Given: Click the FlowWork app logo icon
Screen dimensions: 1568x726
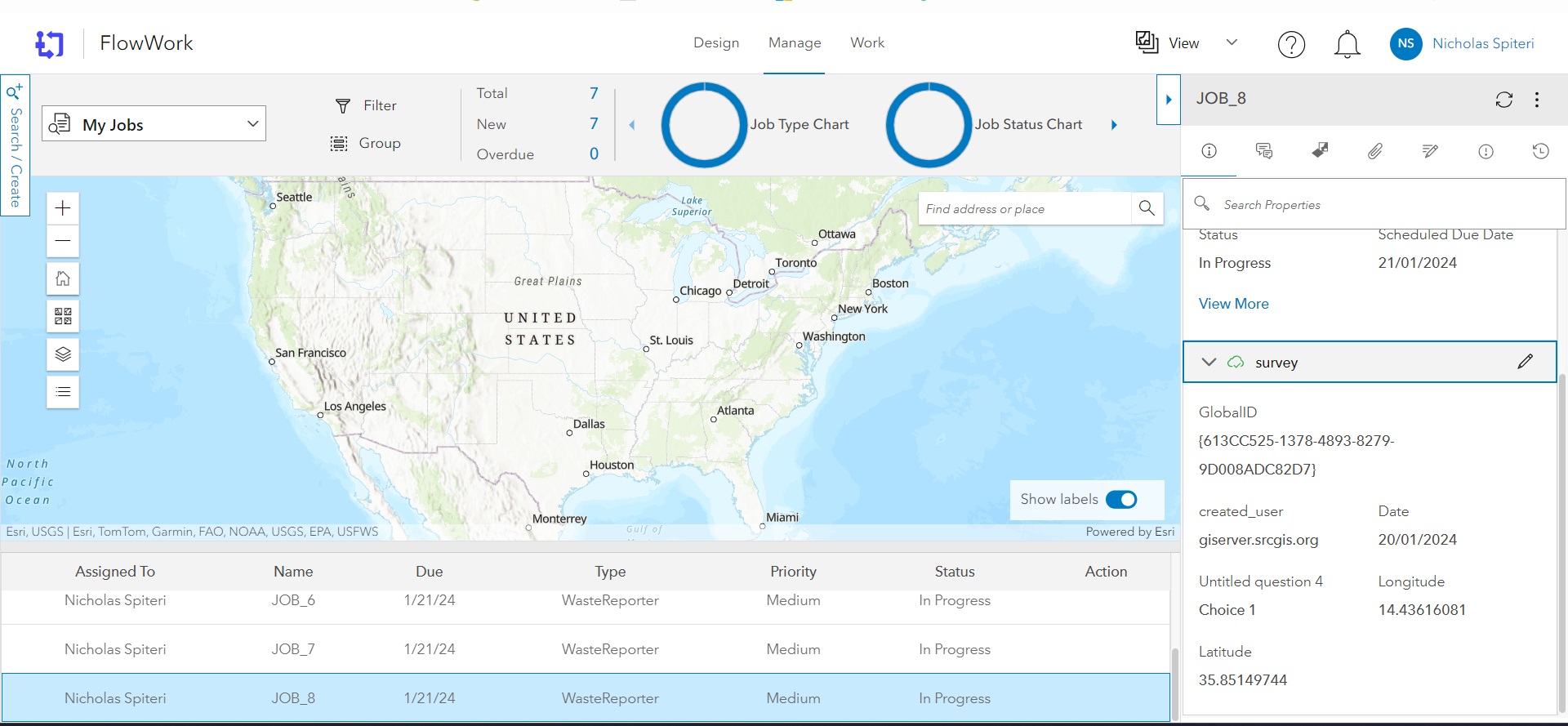Looking at the screenshot, I should point(50,44).
